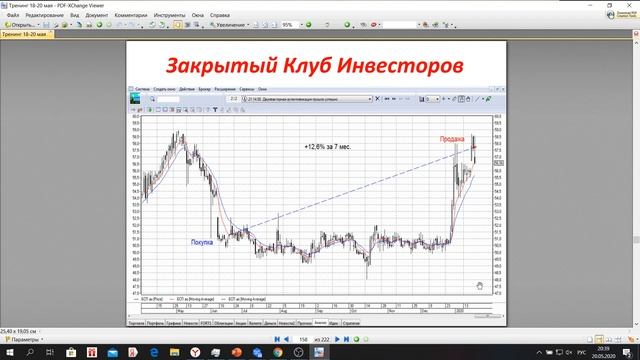Expand the zoom percentage dropdown arrow
The width and height of the screenshot is (640, 360).
(x=302, y=25)
